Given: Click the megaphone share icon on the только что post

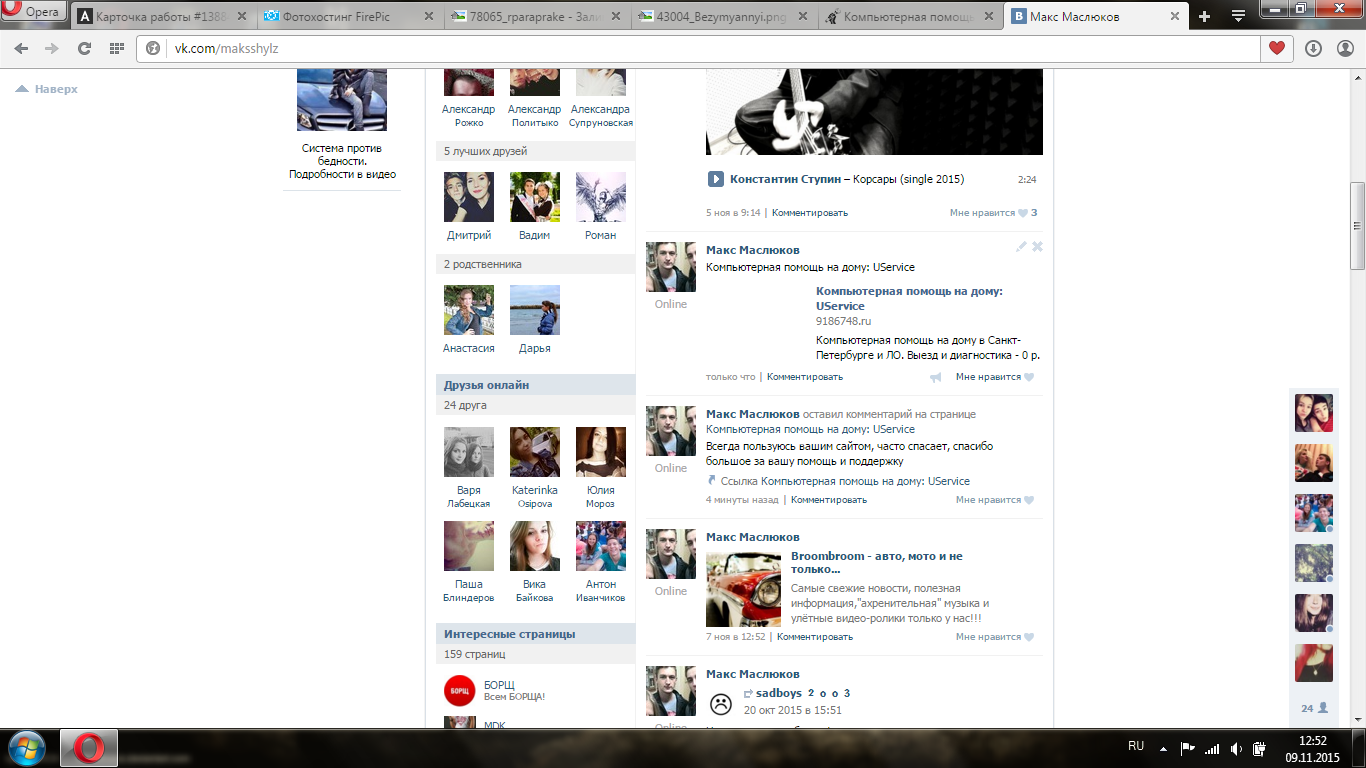Looking at the screenshot, I should click(x=936, y=377).
